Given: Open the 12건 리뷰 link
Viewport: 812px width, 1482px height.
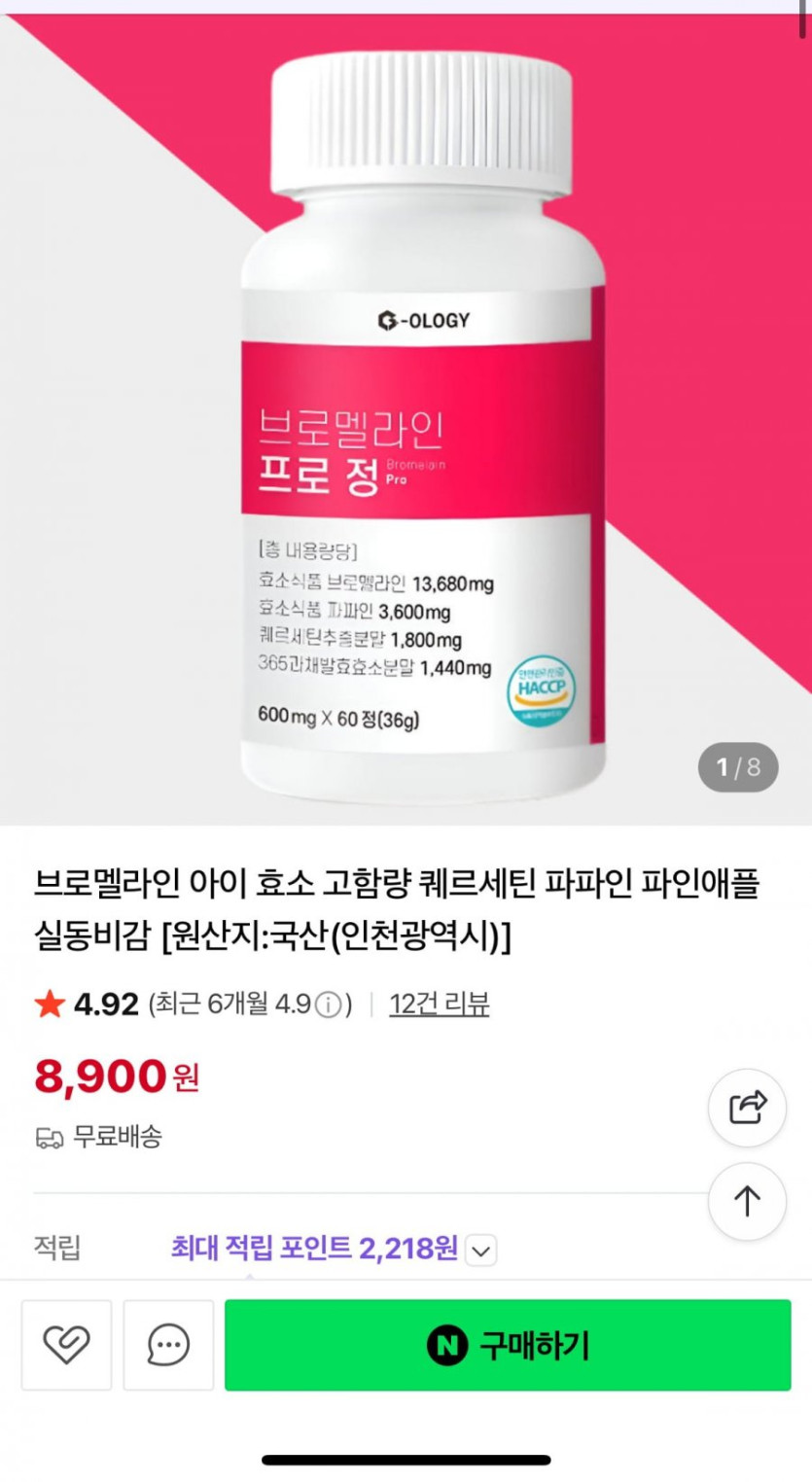Looking at the screenshot, I should pyautogui.click(x=440, y=1004).
